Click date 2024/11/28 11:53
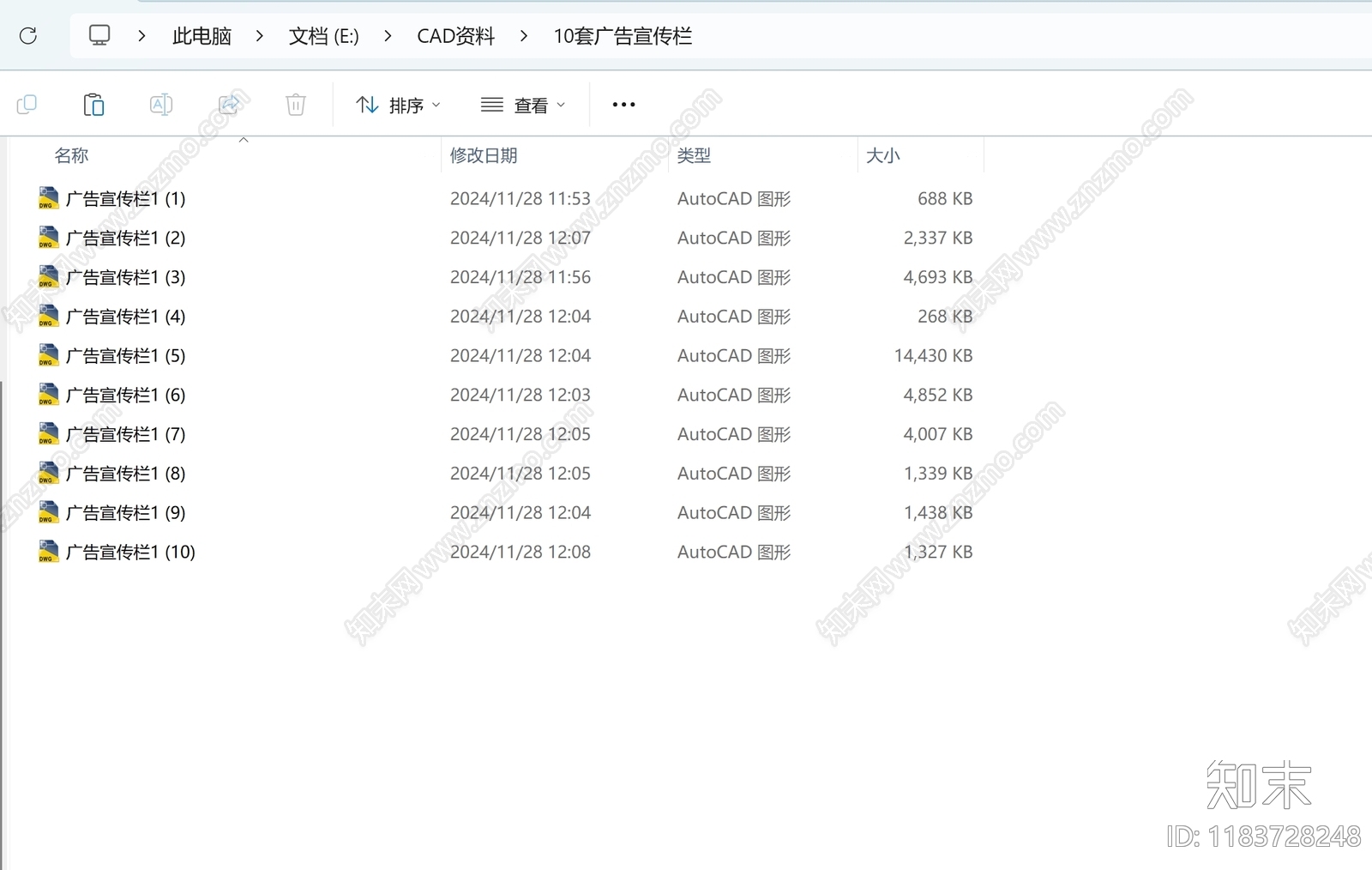 [521, 199]
